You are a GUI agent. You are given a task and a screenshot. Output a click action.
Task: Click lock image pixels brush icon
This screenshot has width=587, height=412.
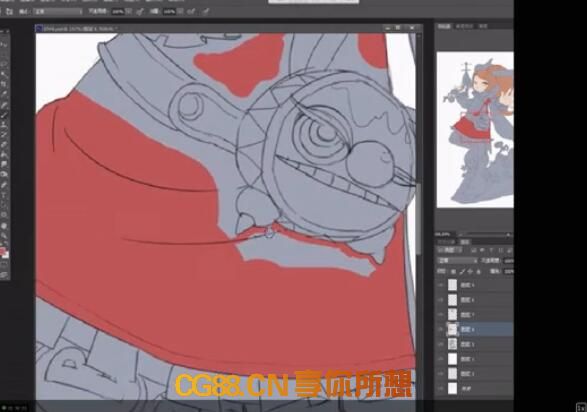[462, 271]
